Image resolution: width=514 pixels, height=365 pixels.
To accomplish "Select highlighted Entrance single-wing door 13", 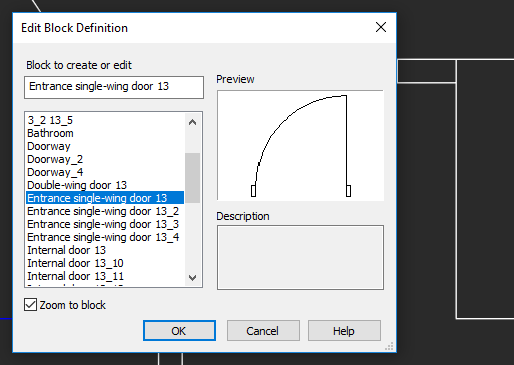I will pos(105,198).
